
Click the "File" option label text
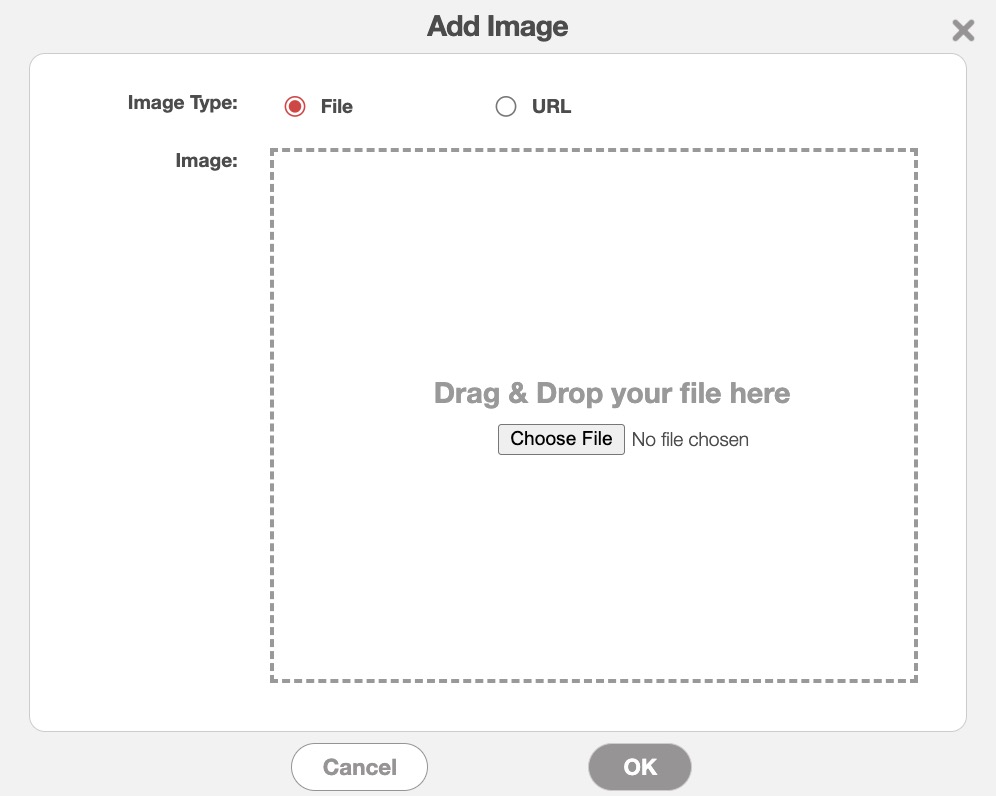(x=337, y=107)
